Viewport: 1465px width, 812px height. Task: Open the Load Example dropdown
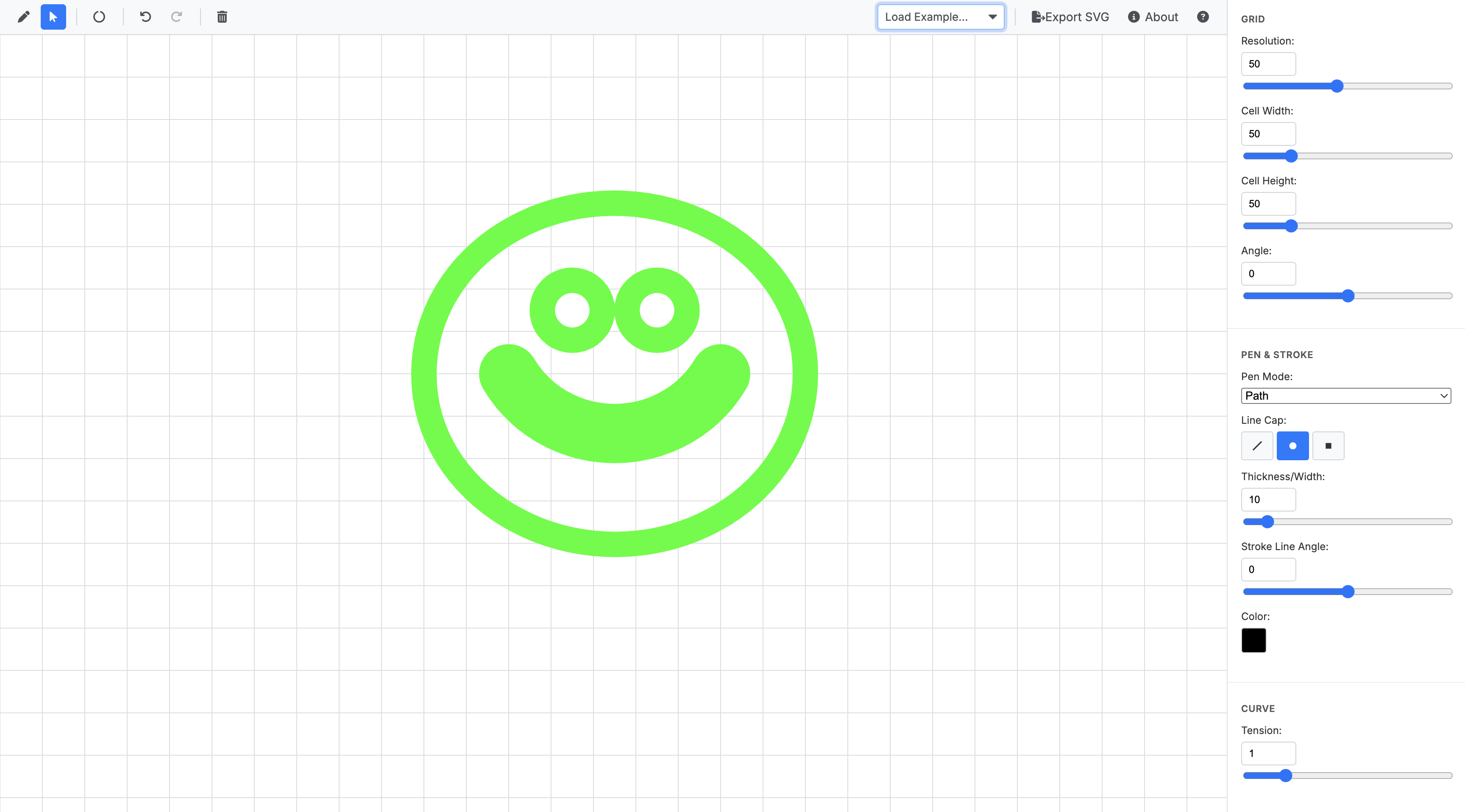pos(941,17)
